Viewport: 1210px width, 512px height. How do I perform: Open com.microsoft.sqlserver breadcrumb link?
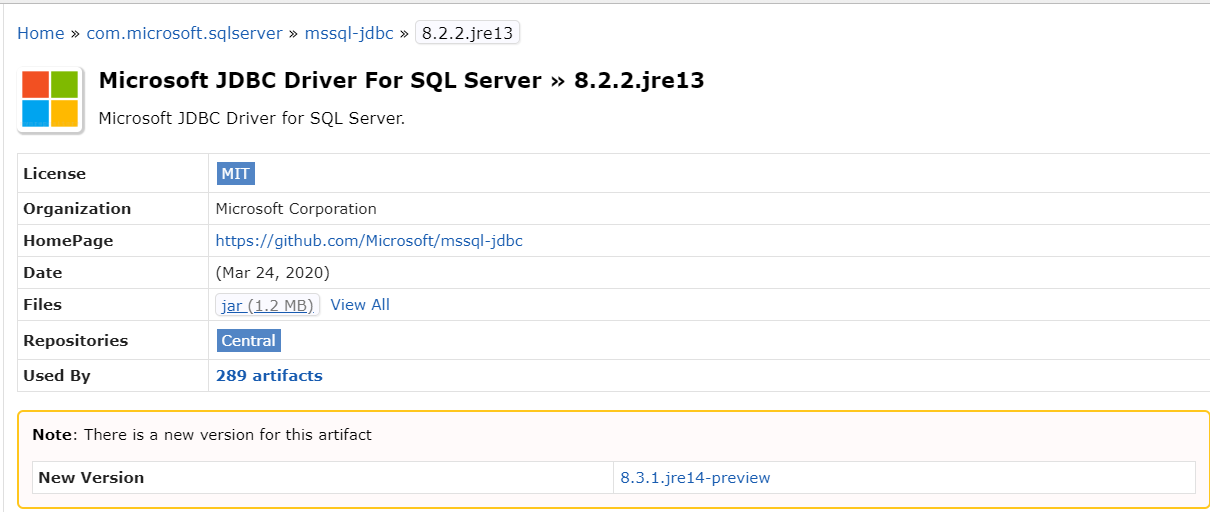(x=184, y=33)
